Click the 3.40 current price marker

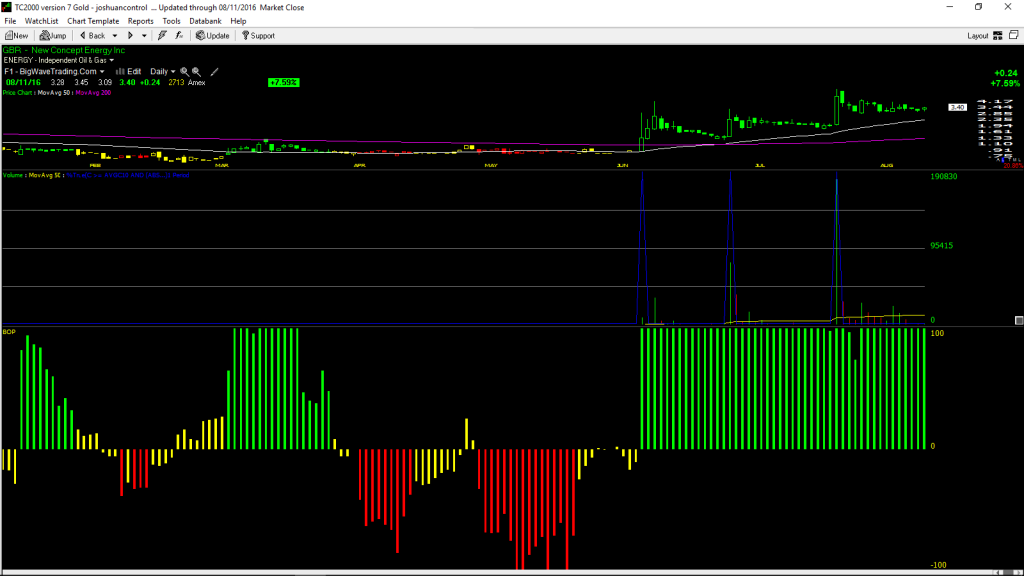click(x=957, y=107)
